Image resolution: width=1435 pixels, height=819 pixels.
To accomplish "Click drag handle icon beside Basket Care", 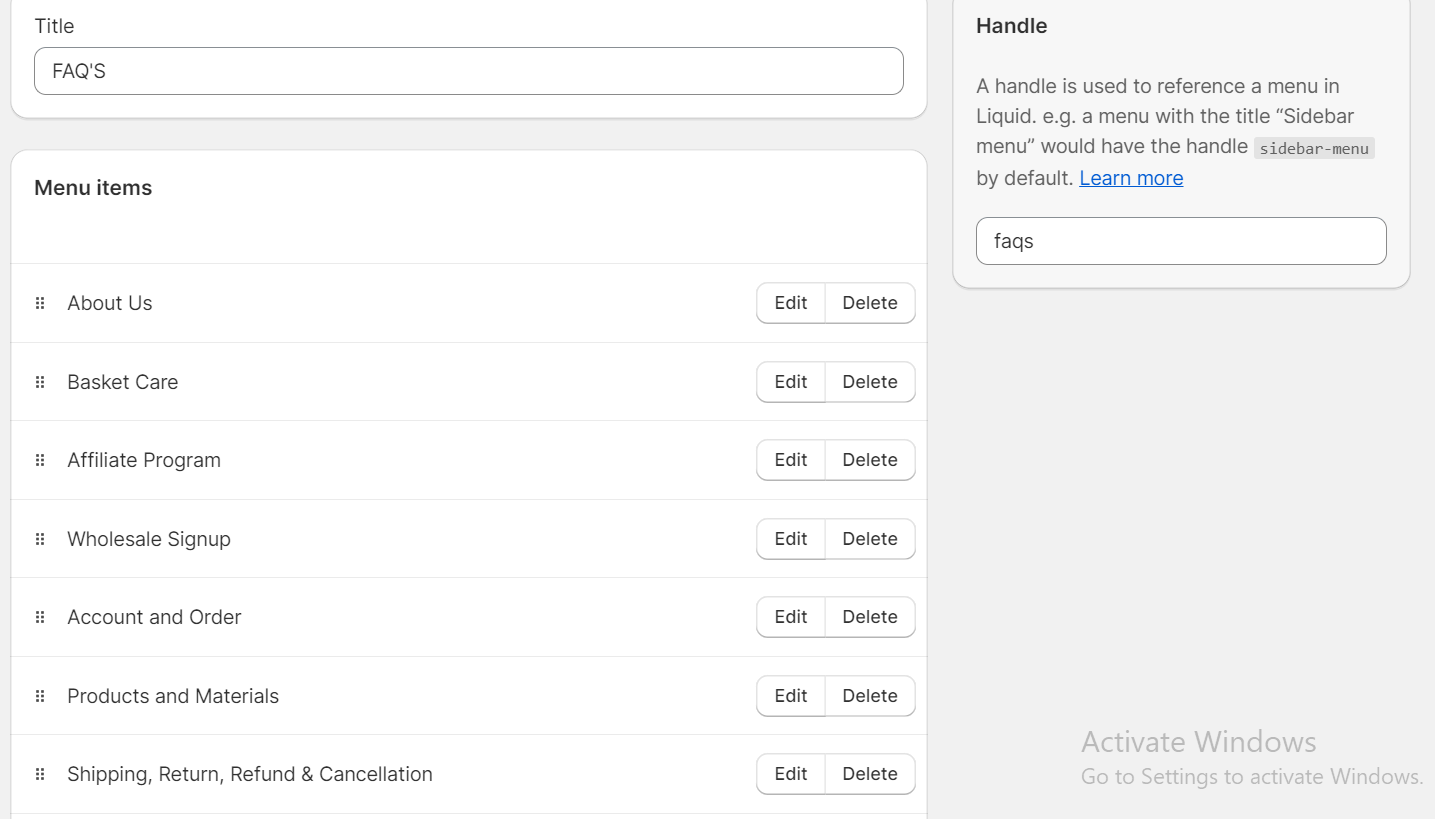I will 40,382.
